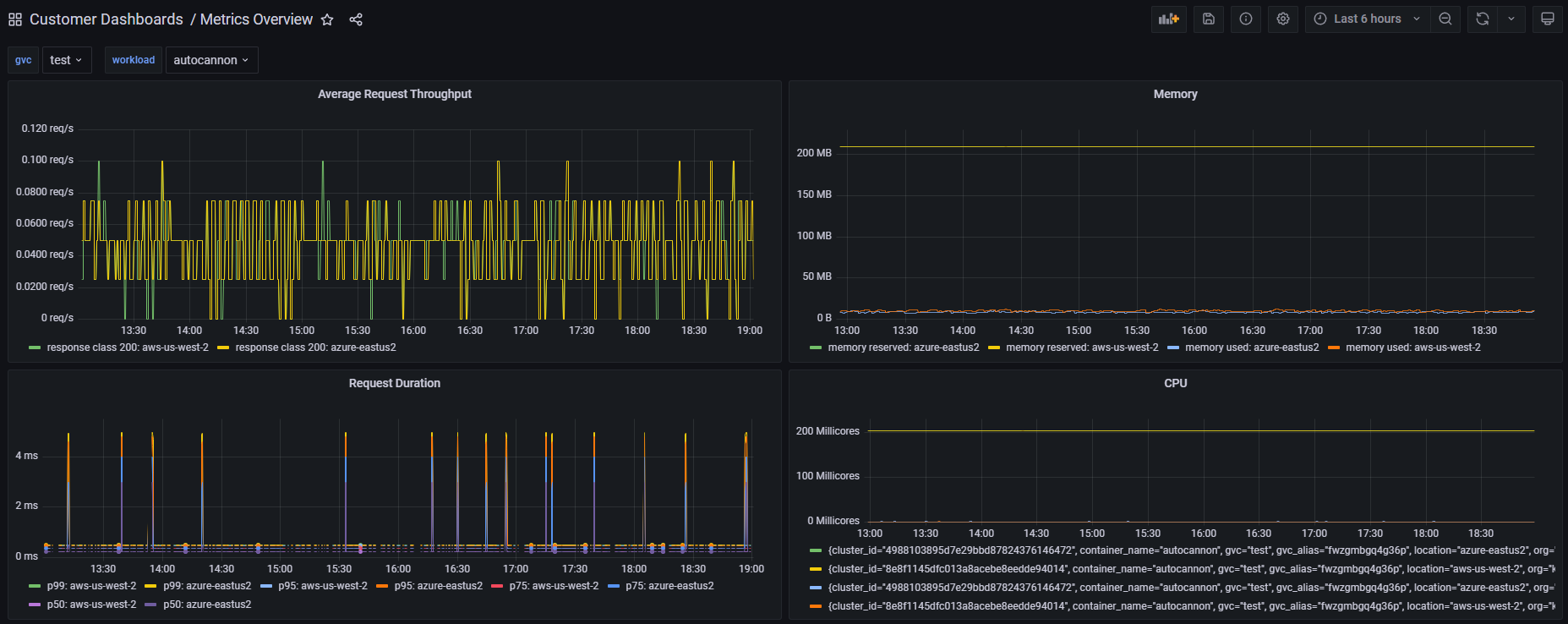Cycle the view mode monitor icon

click(1548, 19)
